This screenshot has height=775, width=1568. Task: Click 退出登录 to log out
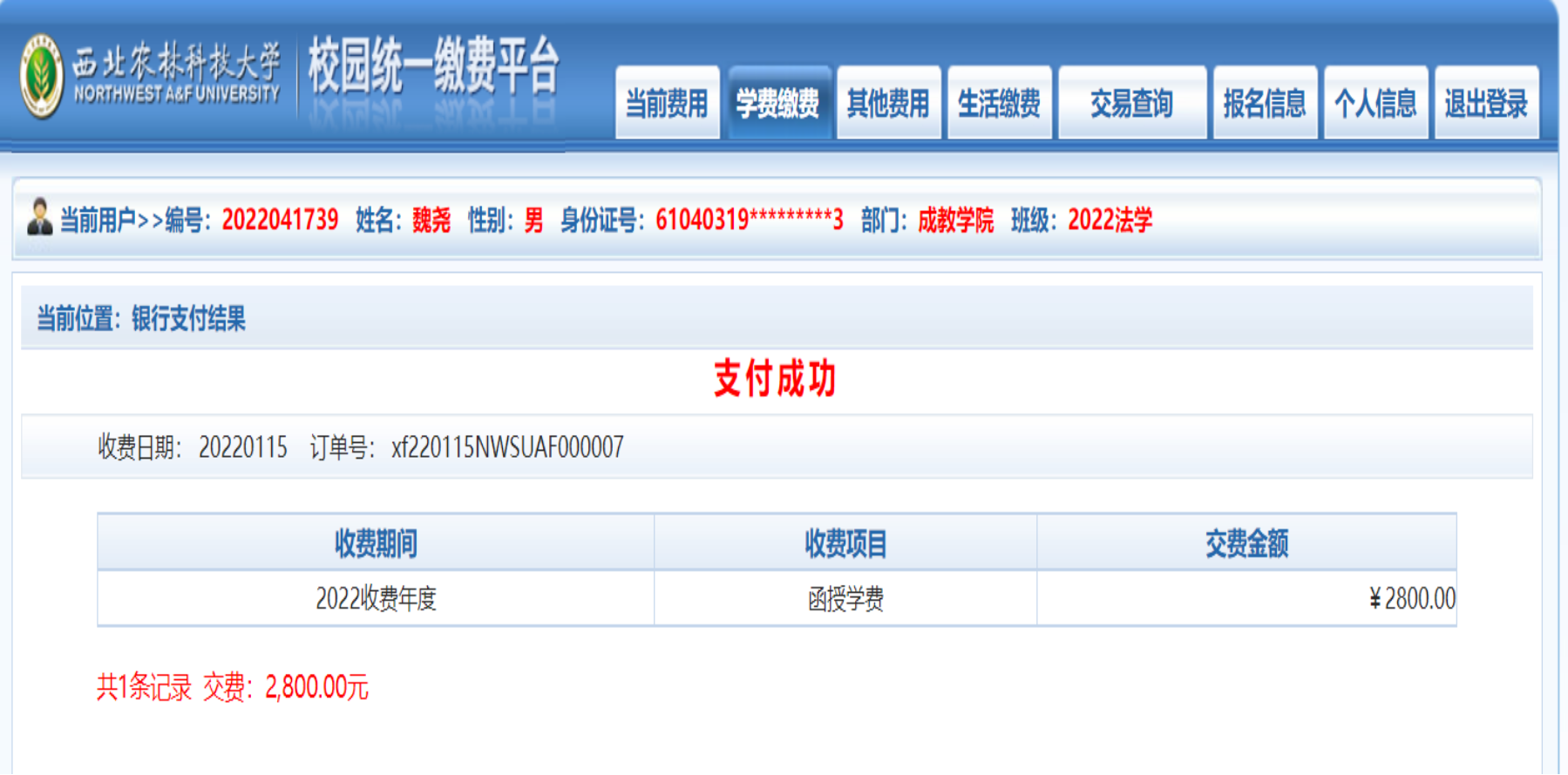(1485, 104)
